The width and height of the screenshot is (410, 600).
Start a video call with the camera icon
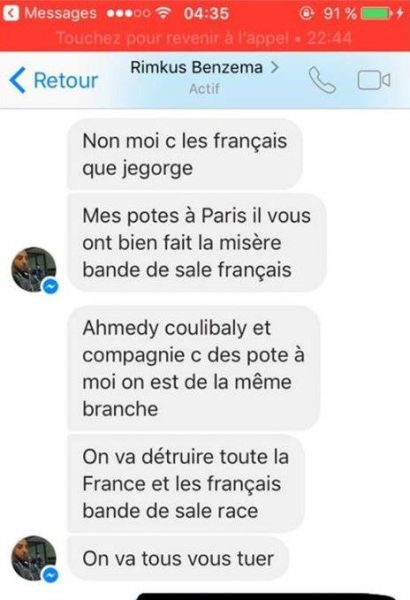coord(374,80)
